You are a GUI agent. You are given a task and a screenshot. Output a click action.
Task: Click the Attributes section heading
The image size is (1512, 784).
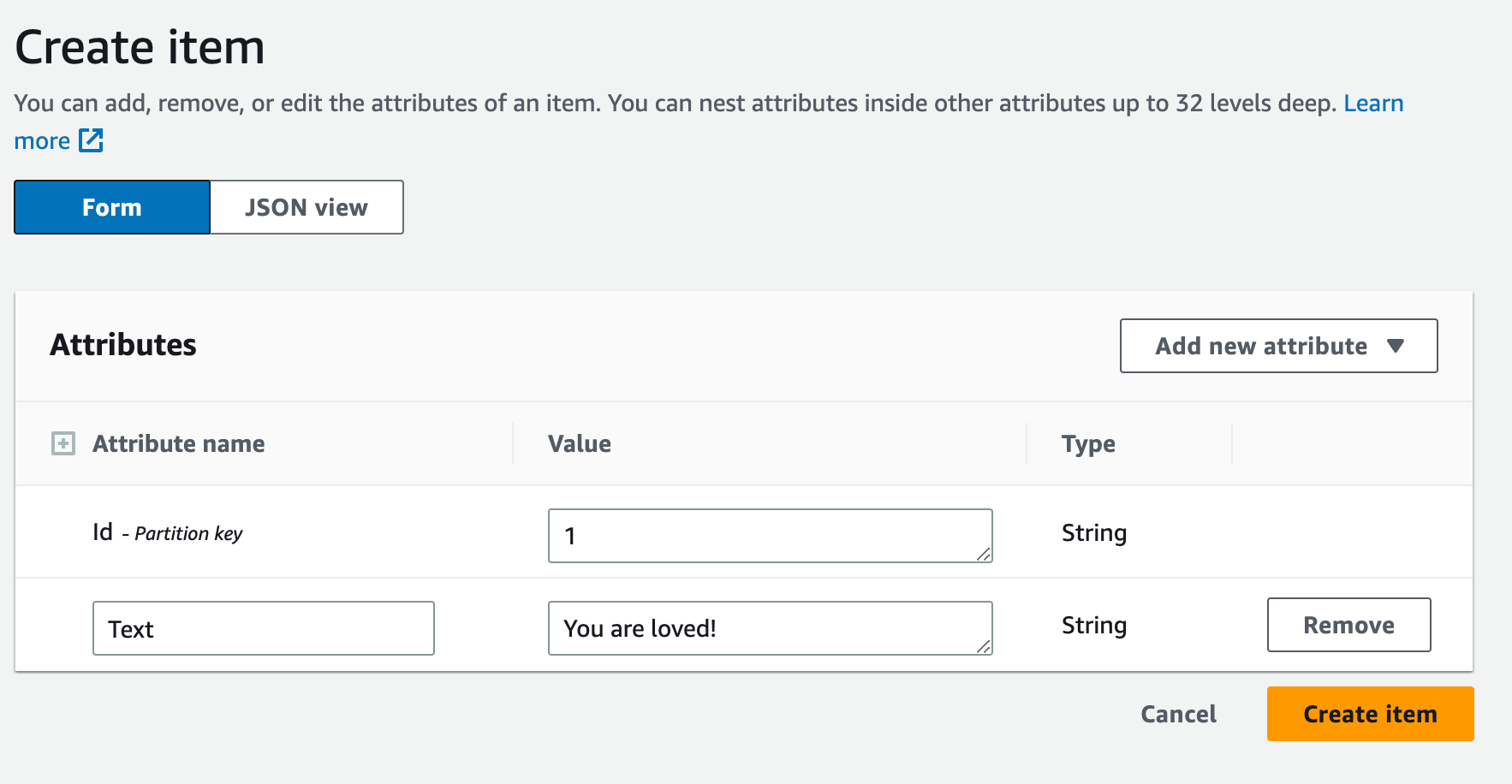click(123, 344)
